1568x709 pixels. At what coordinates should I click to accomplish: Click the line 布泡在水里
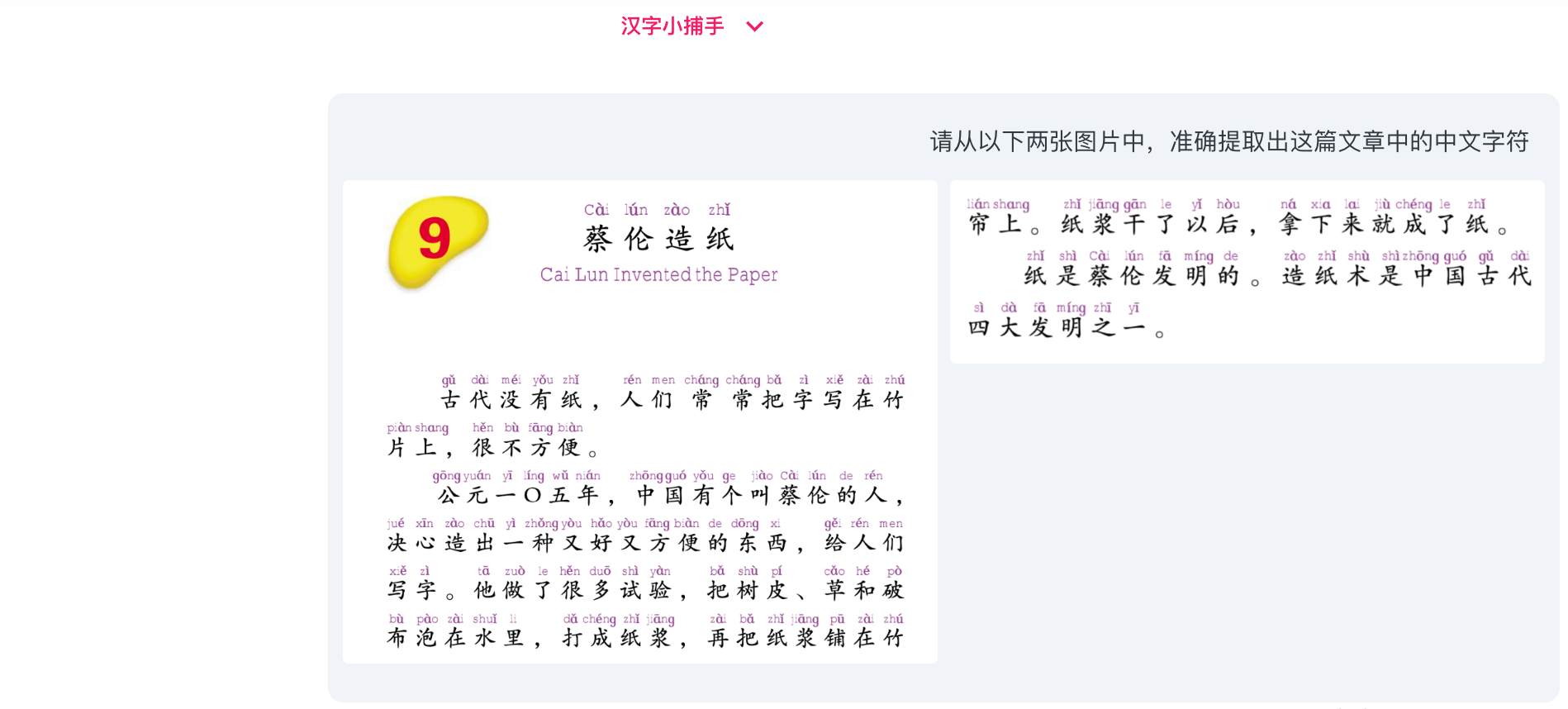463,638
